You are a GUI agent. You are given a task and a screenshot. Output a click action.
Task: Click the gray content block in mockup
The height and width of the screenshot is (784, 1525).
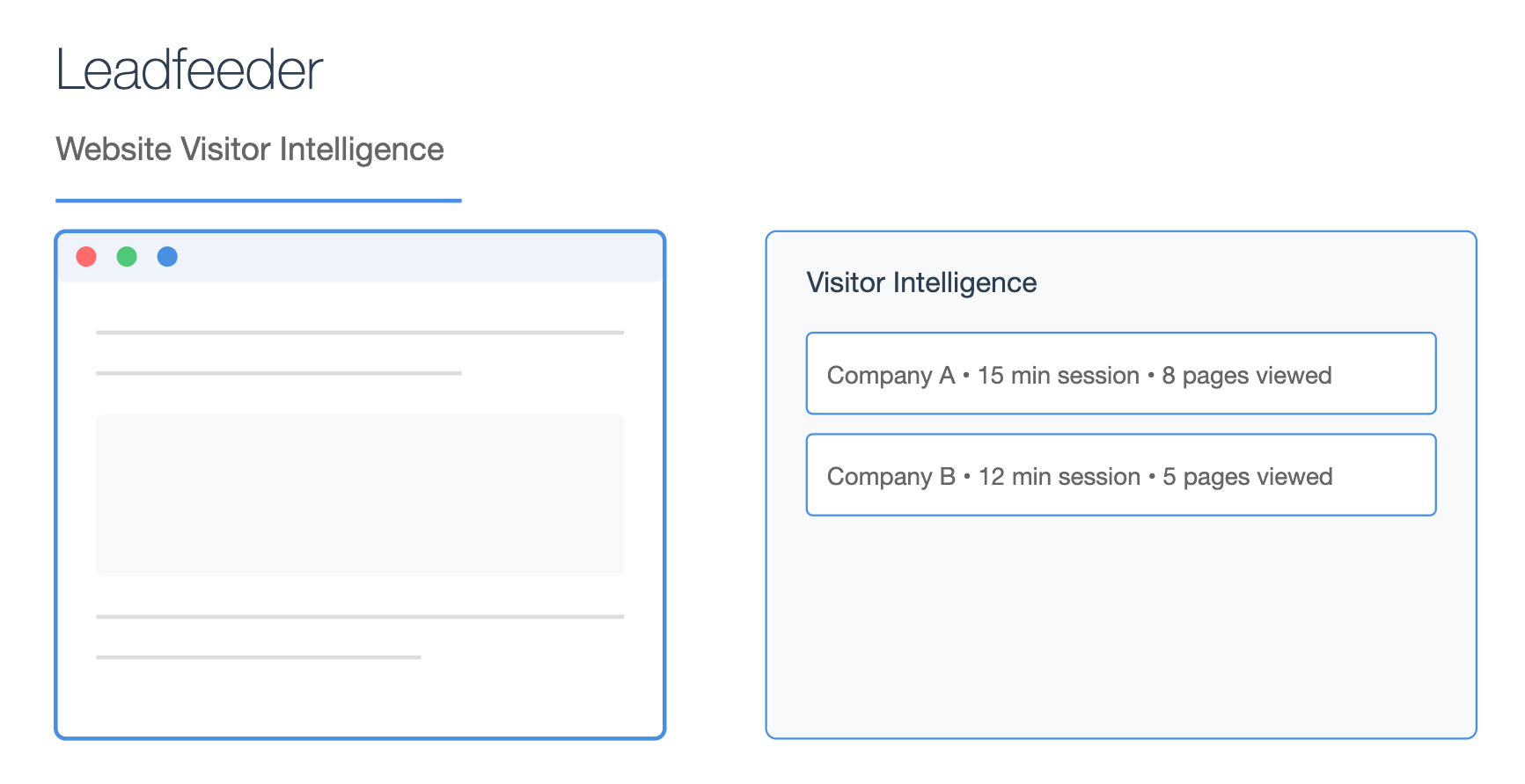(x=360, y=495)
